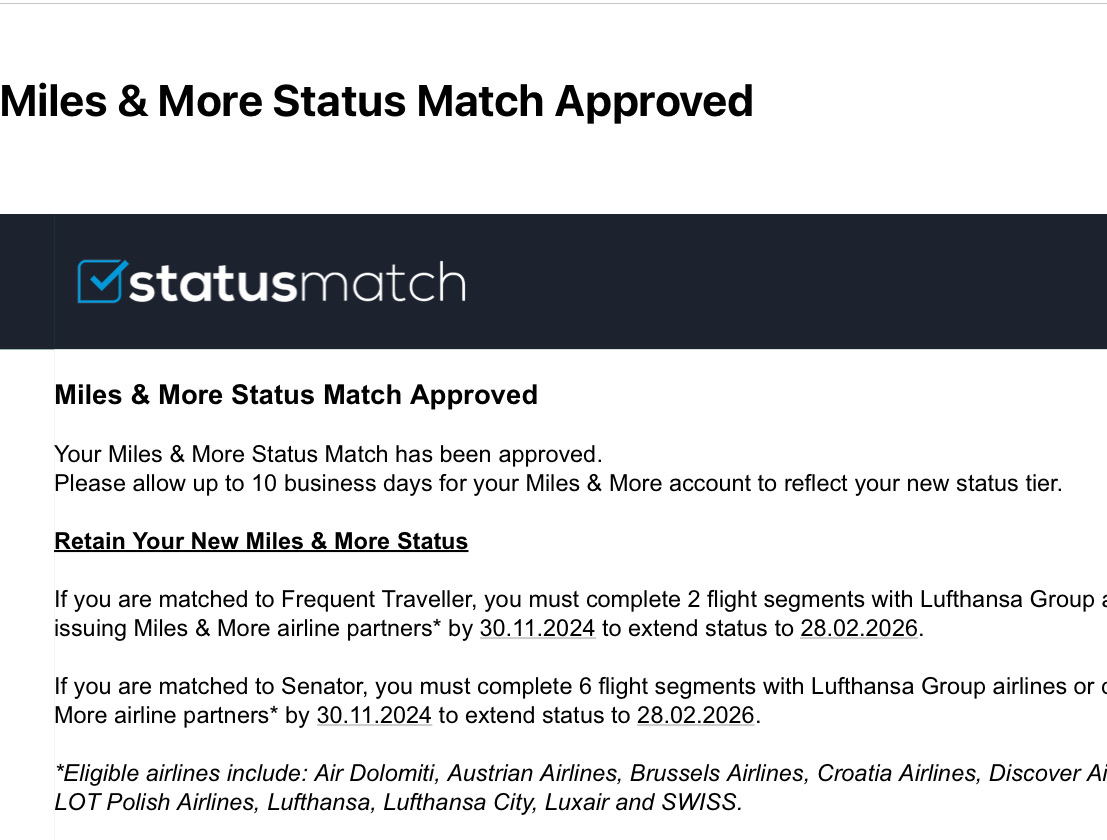
Task: Click the large email subject title
Action: click(376, 102)
